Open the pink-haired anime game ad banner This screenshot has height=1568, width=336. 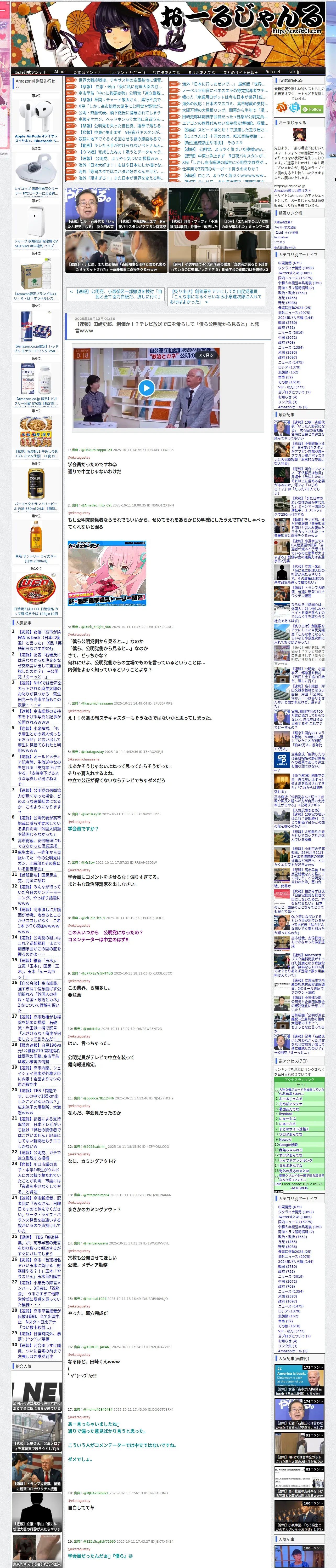107,573
